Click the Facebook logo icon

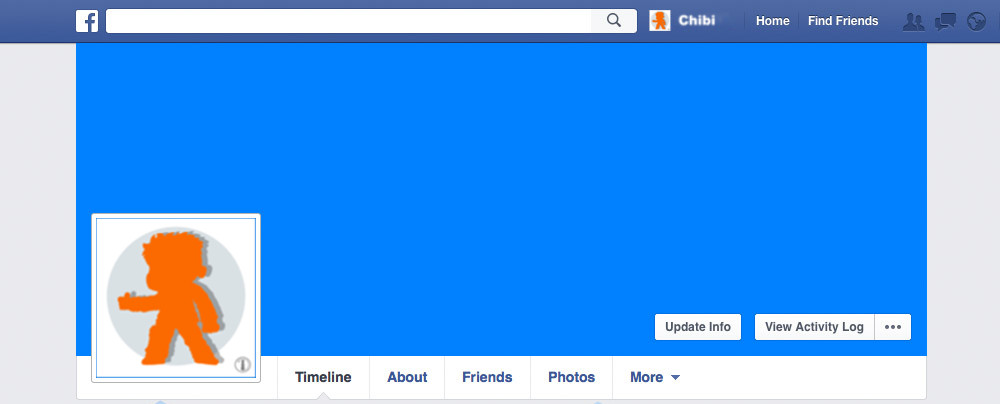[87, 21]
